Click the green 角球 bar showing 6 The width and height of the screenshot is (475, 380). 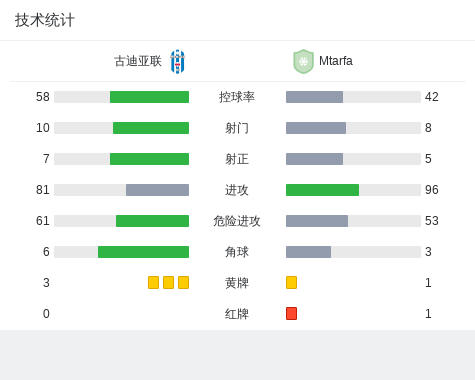[143, 252]
